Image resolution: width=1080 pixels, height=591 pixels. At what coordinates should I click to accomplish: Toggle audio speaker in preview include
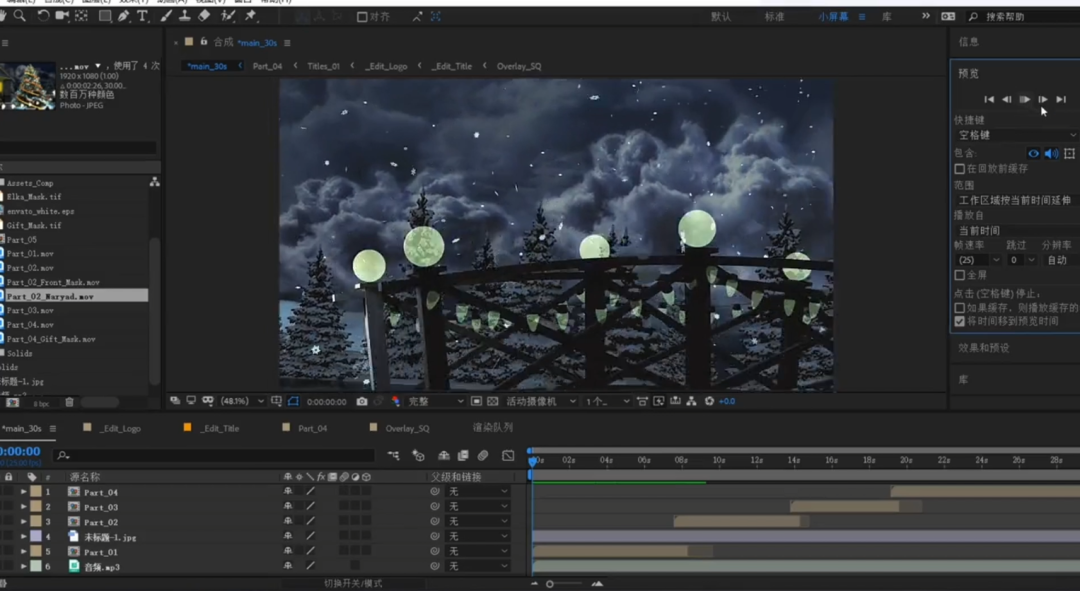click(x=1051, y=154)
